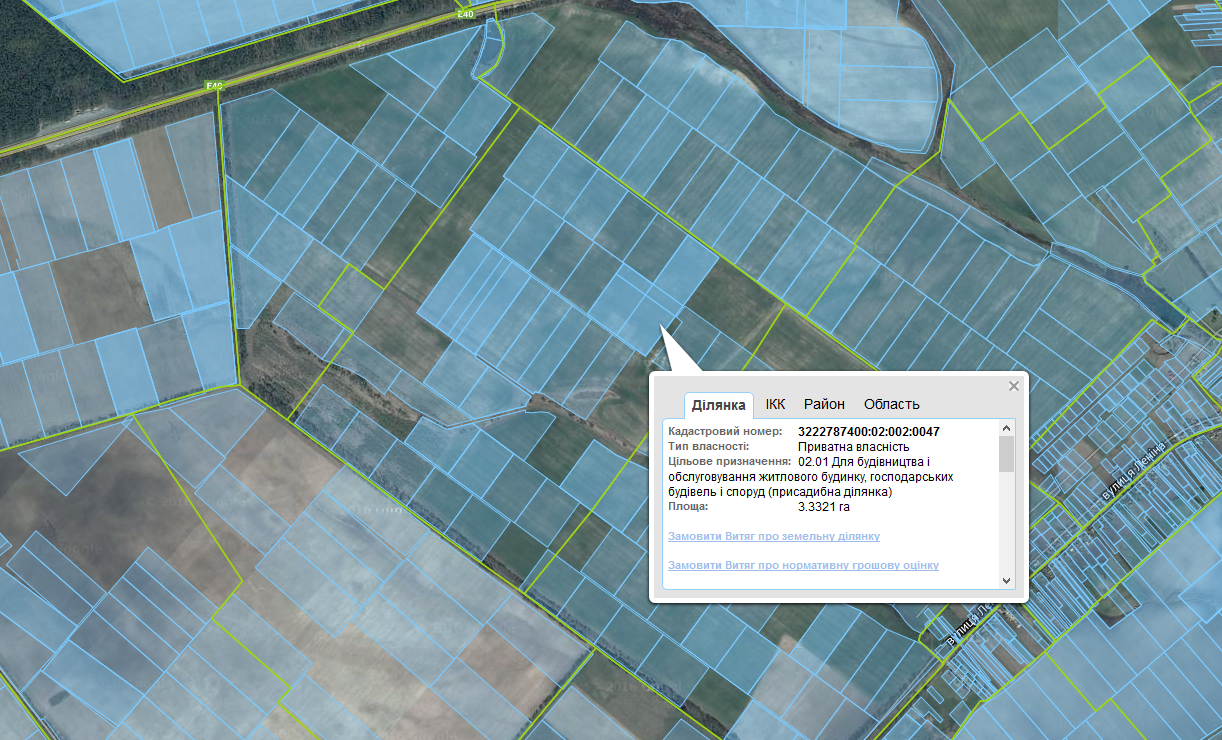Click the popup scrollbar down arrow

(x=1006, y=580)
